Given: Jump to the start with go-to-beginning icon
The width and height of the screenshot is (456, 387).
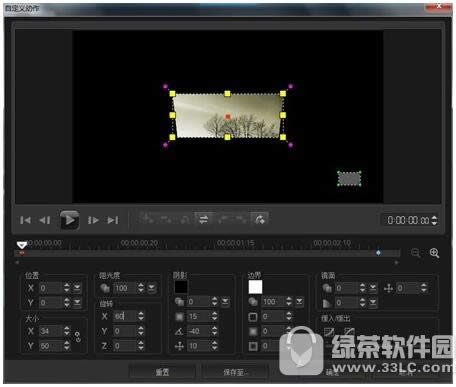Looking at the screenshot, I should click(x=25, y=220).
